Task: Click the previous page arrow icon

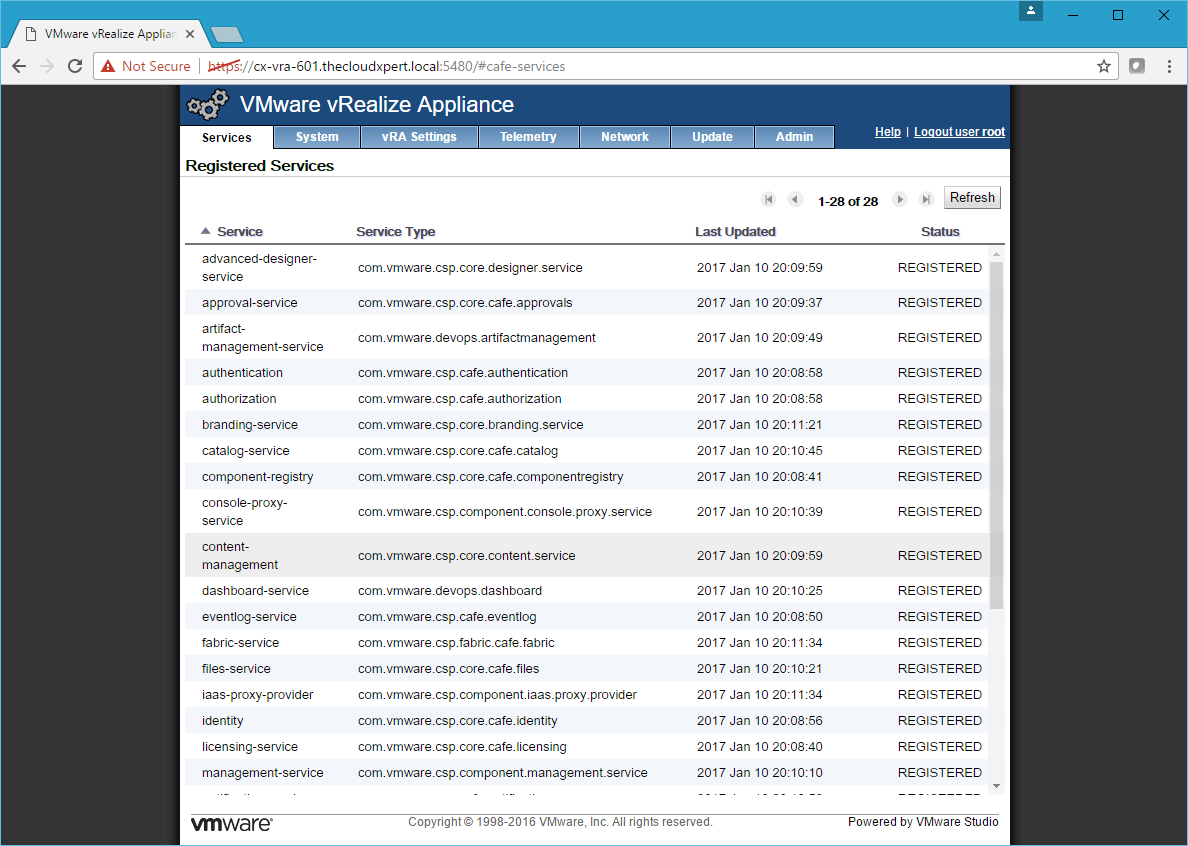Action: coord(795,200)
